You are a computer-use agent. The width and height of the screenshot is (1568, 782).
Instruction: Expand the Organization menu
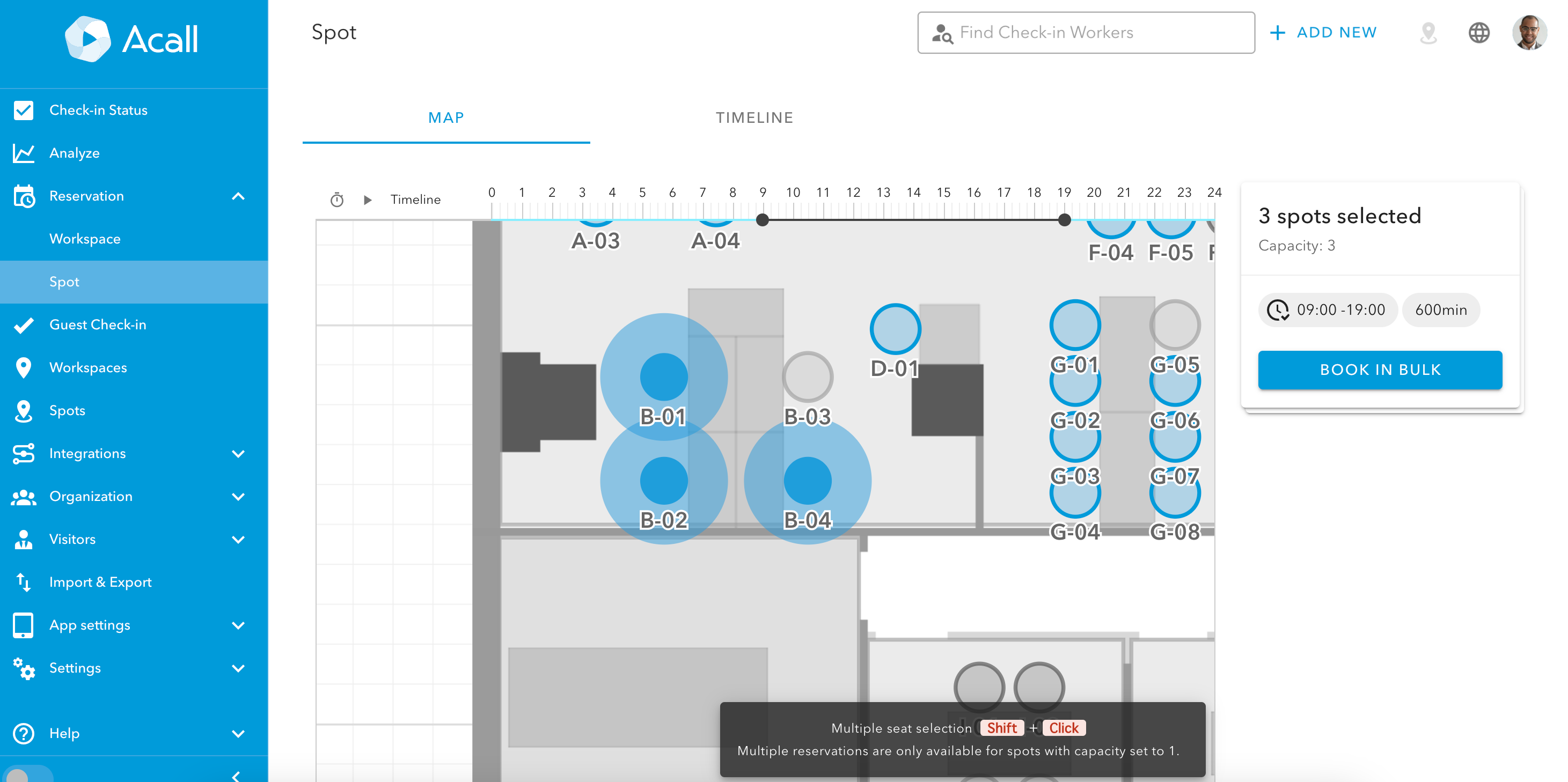click(239, 497)
